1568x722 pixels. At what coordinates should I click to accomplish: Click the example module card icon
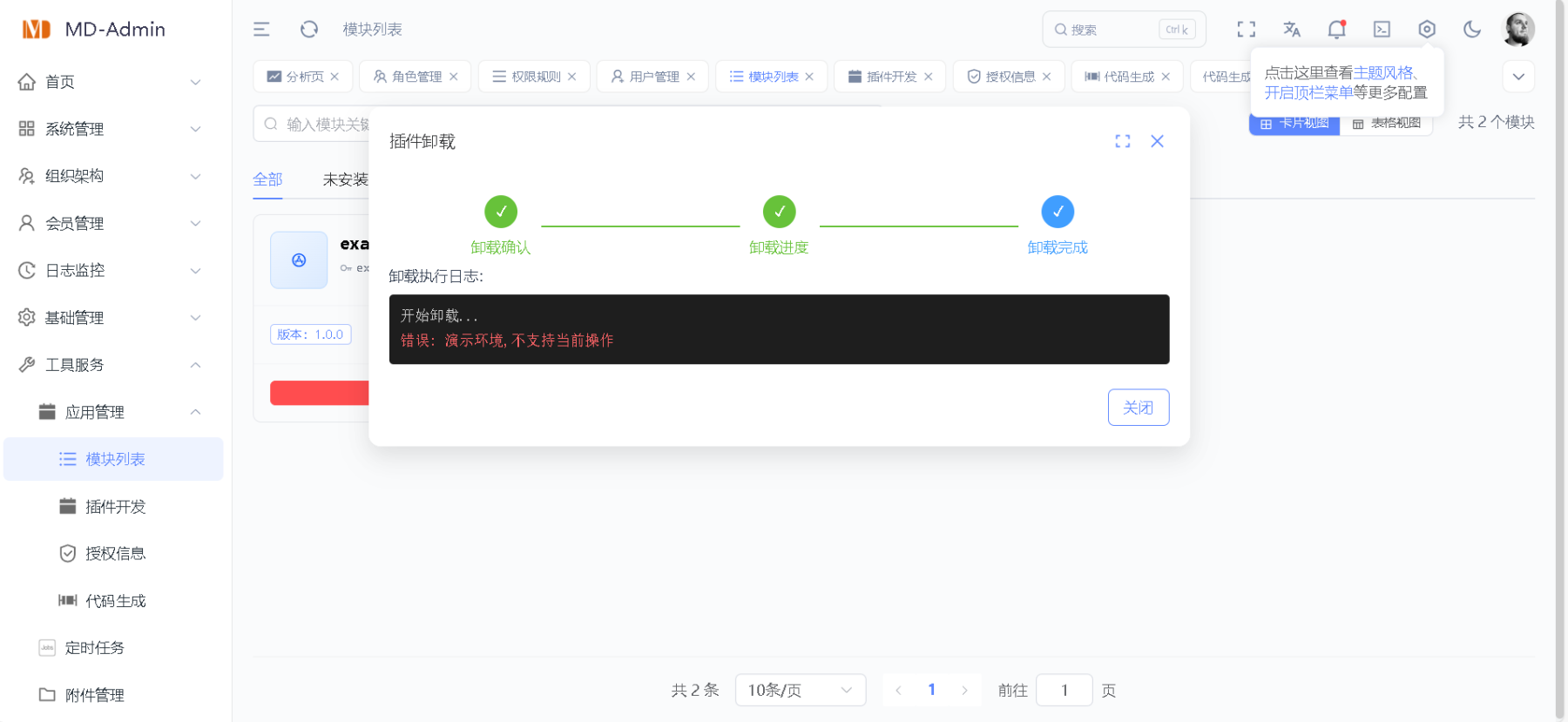point(299,260)
